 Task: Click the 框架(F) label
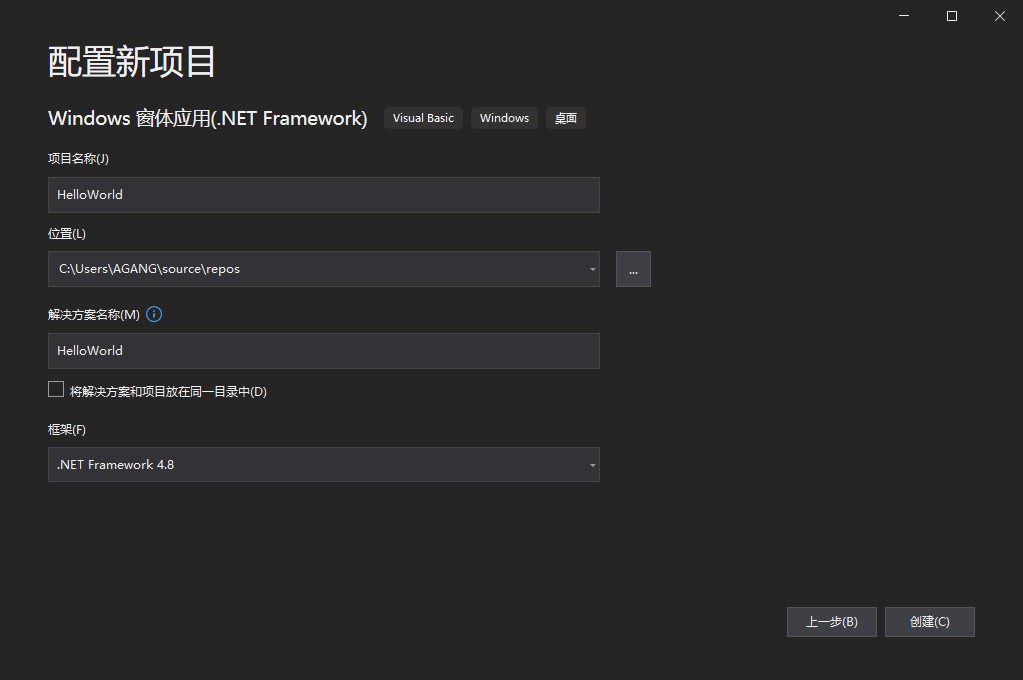tap(67, 430)
